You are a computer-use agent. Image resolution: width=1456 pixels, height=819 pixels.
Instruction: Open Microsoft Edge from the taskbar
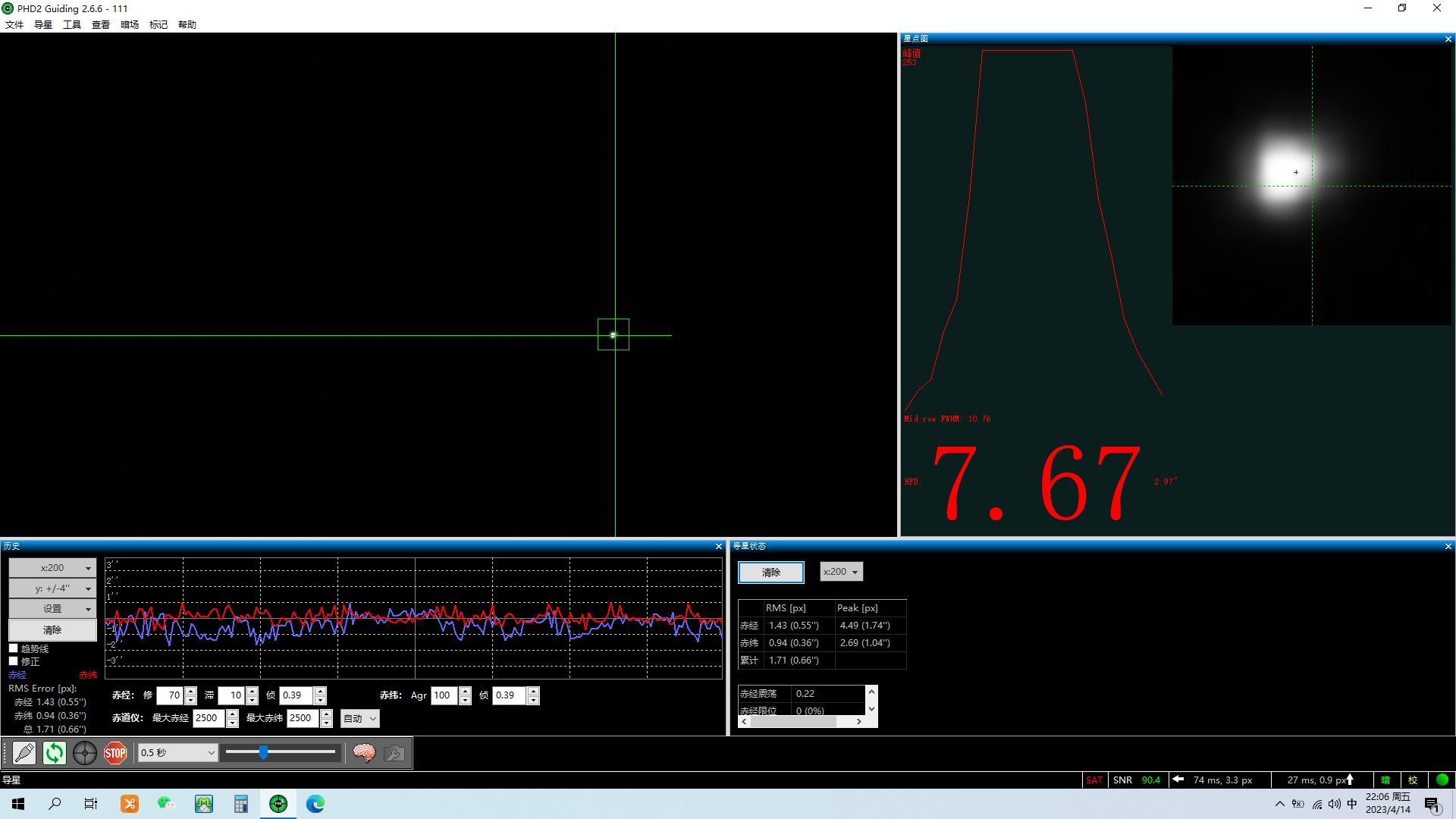(315, 804)
